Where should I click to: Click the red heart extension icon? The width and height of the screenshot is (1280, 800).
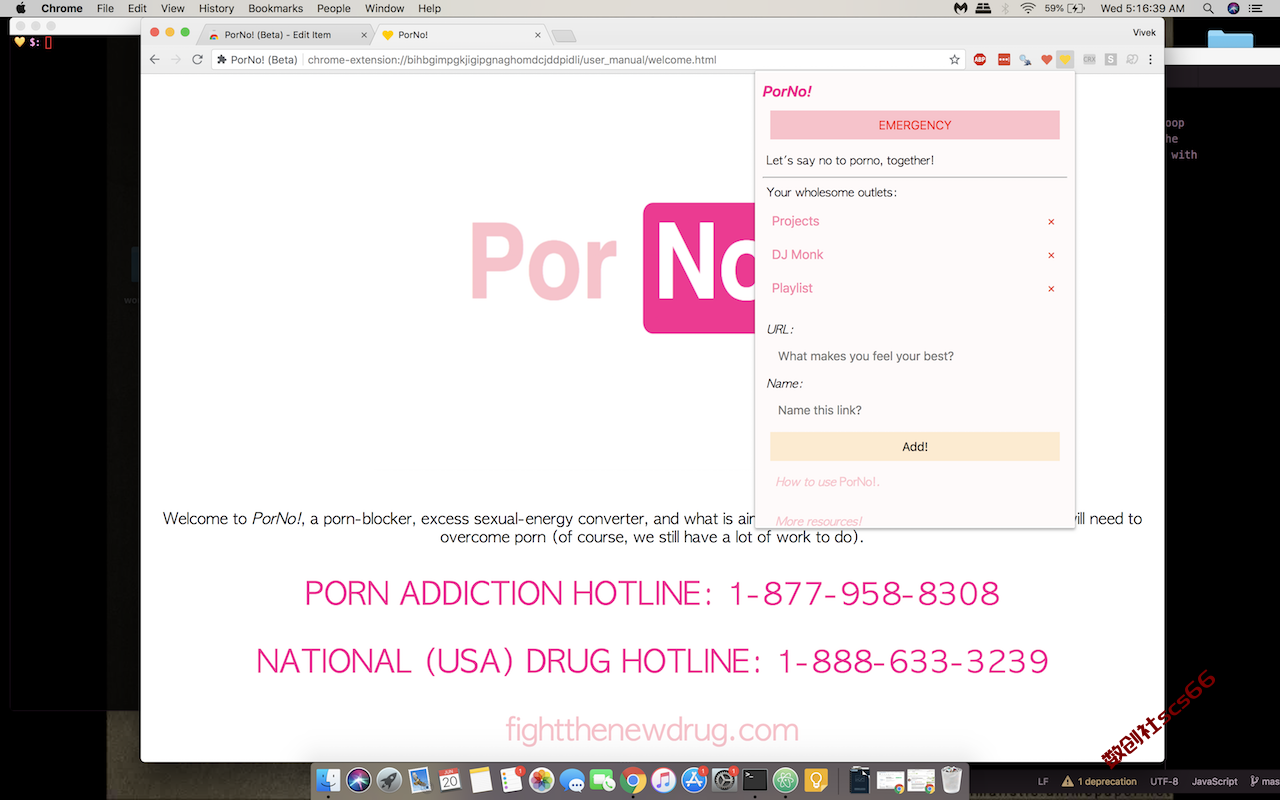[1047, 60]
